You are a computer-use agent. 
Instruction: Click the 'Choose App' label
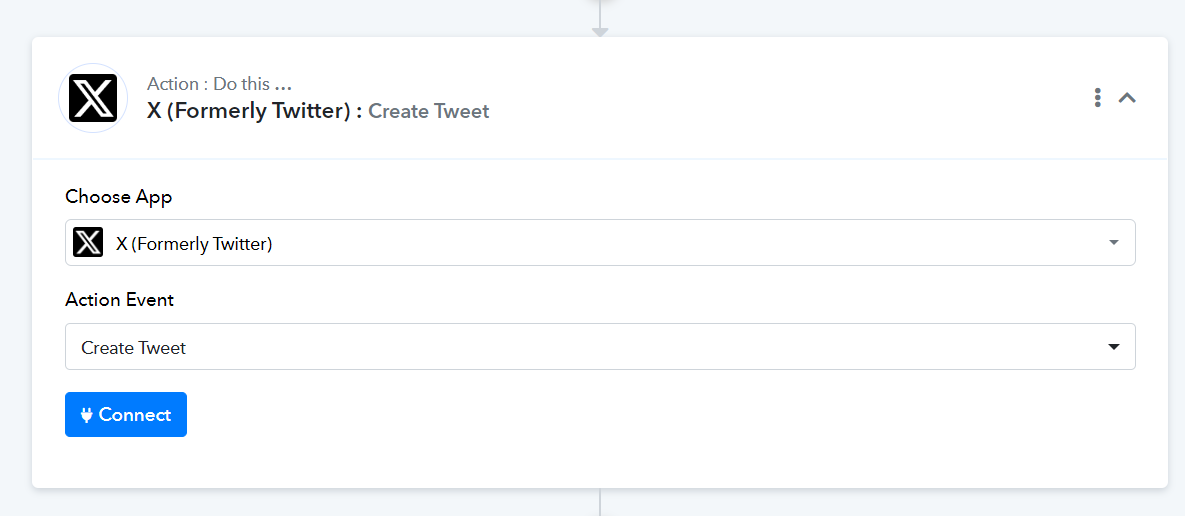coord(119,196)
